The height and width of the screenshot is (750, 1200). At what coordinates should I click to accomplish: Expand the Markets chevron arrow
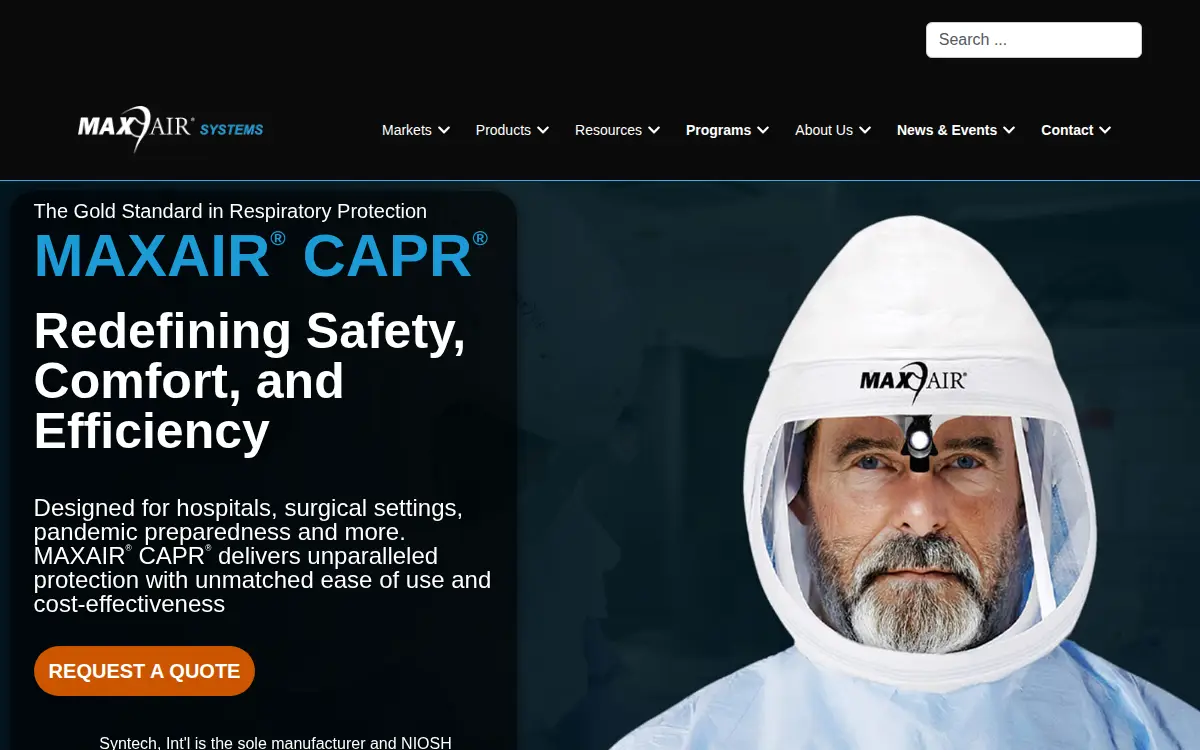[x=444, y=130]
